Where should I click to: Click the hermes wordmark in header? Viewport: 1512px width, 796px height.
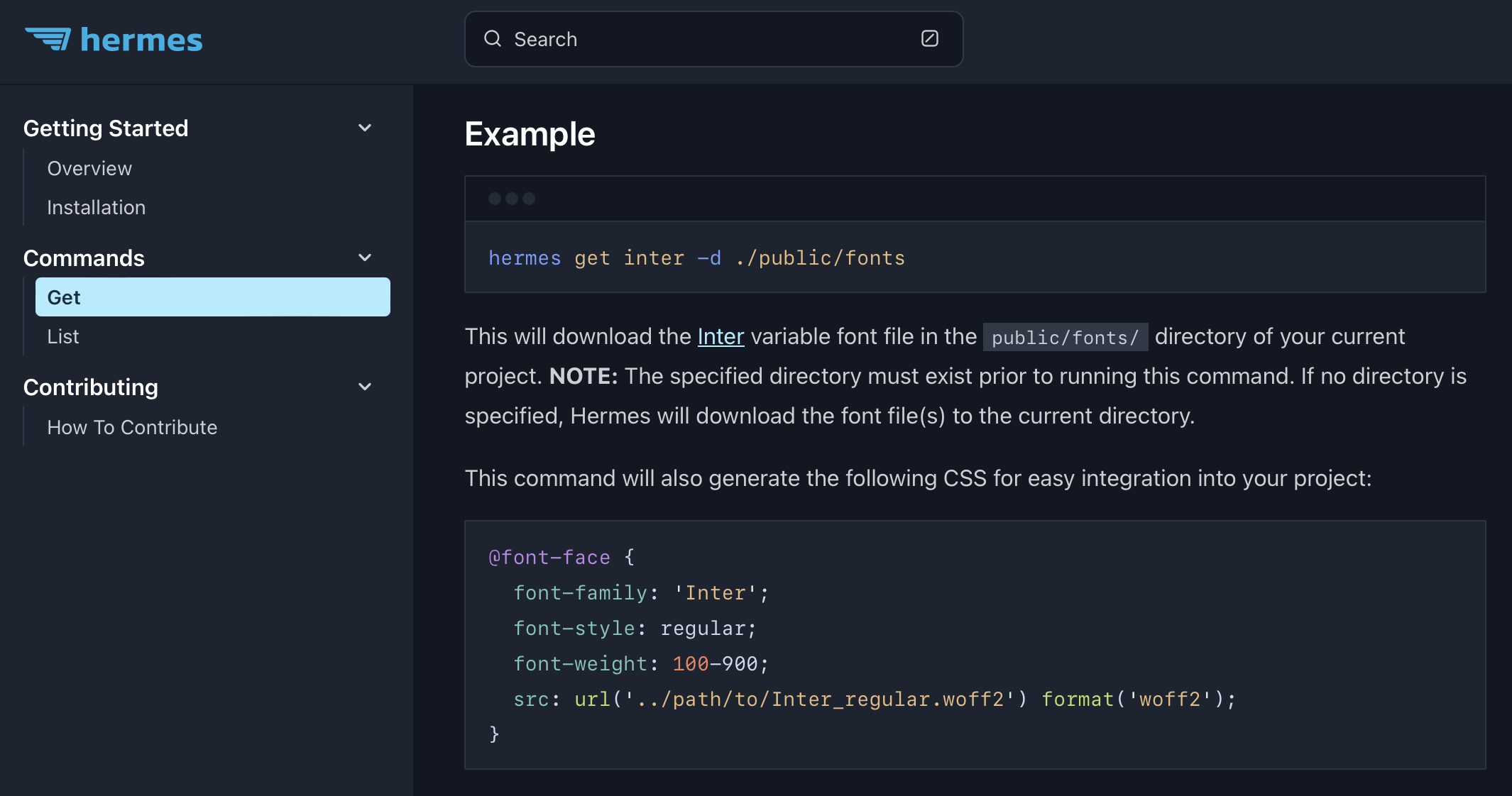coord(141,40)
